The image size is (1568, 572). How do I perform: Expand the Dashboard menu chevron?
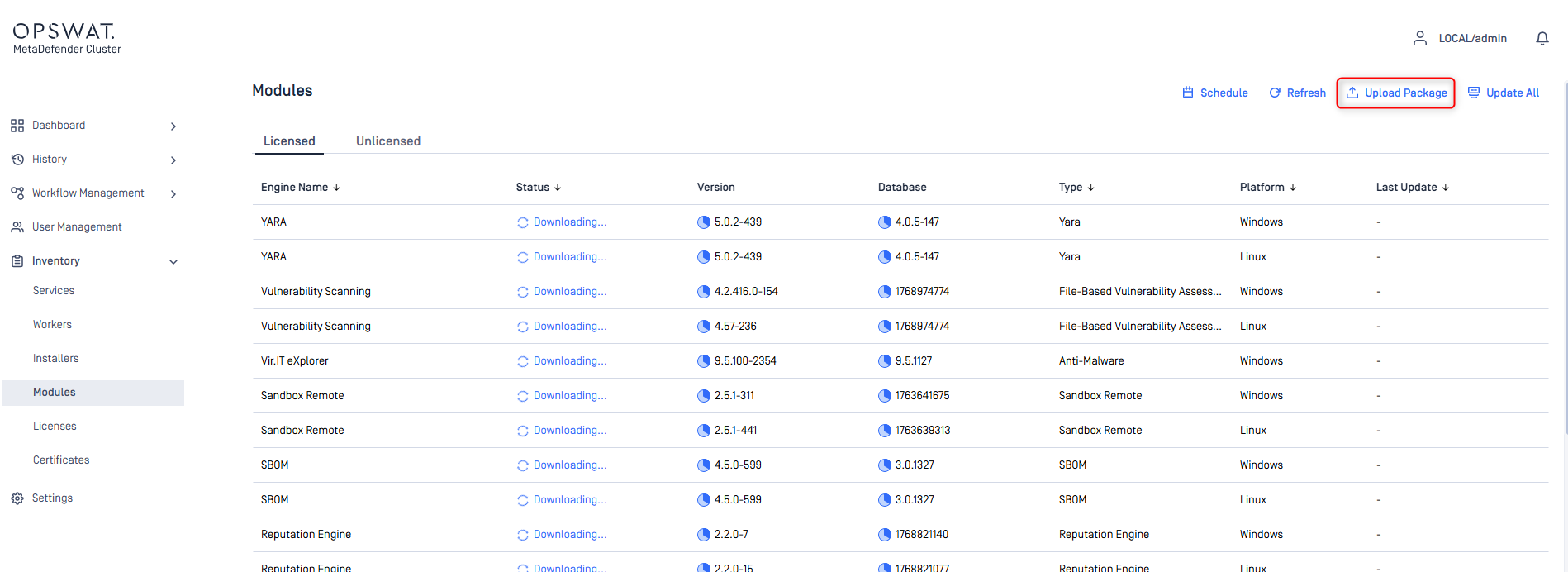pos(173,126)
